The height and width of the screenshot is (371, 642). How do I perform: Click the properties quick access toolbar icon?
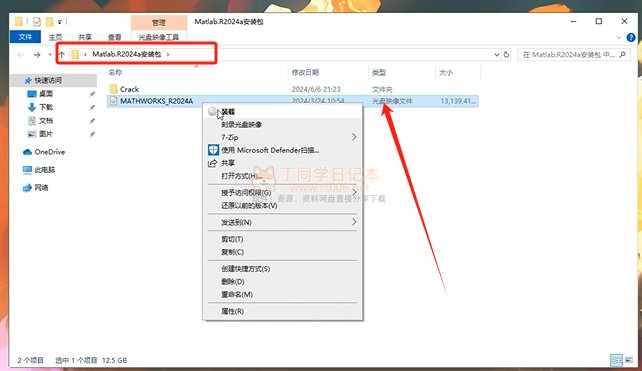(37, 21)
